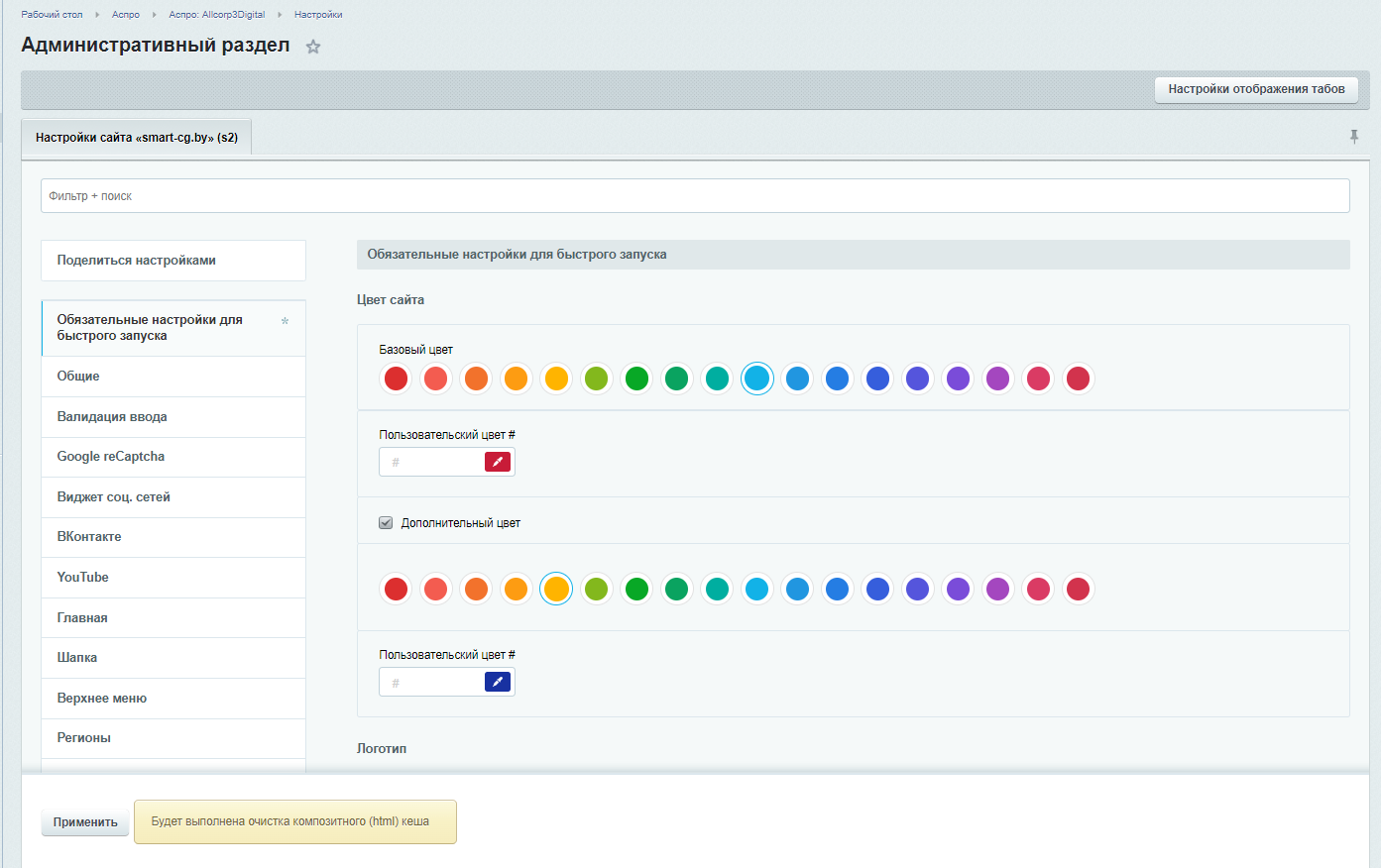Expand the arrow after Рабочий стол breadcrumb
1381x868 pixels.
point(97,15)
